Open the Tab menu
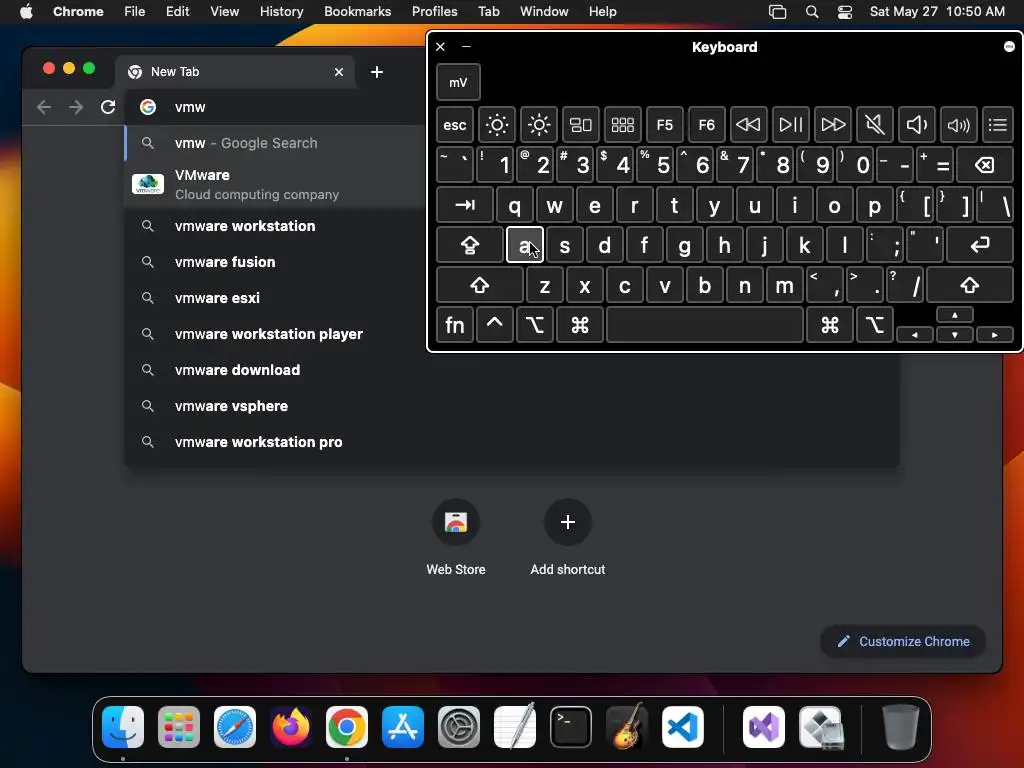The height and width of the screenshot is (768, 1024). coord(488,11)
